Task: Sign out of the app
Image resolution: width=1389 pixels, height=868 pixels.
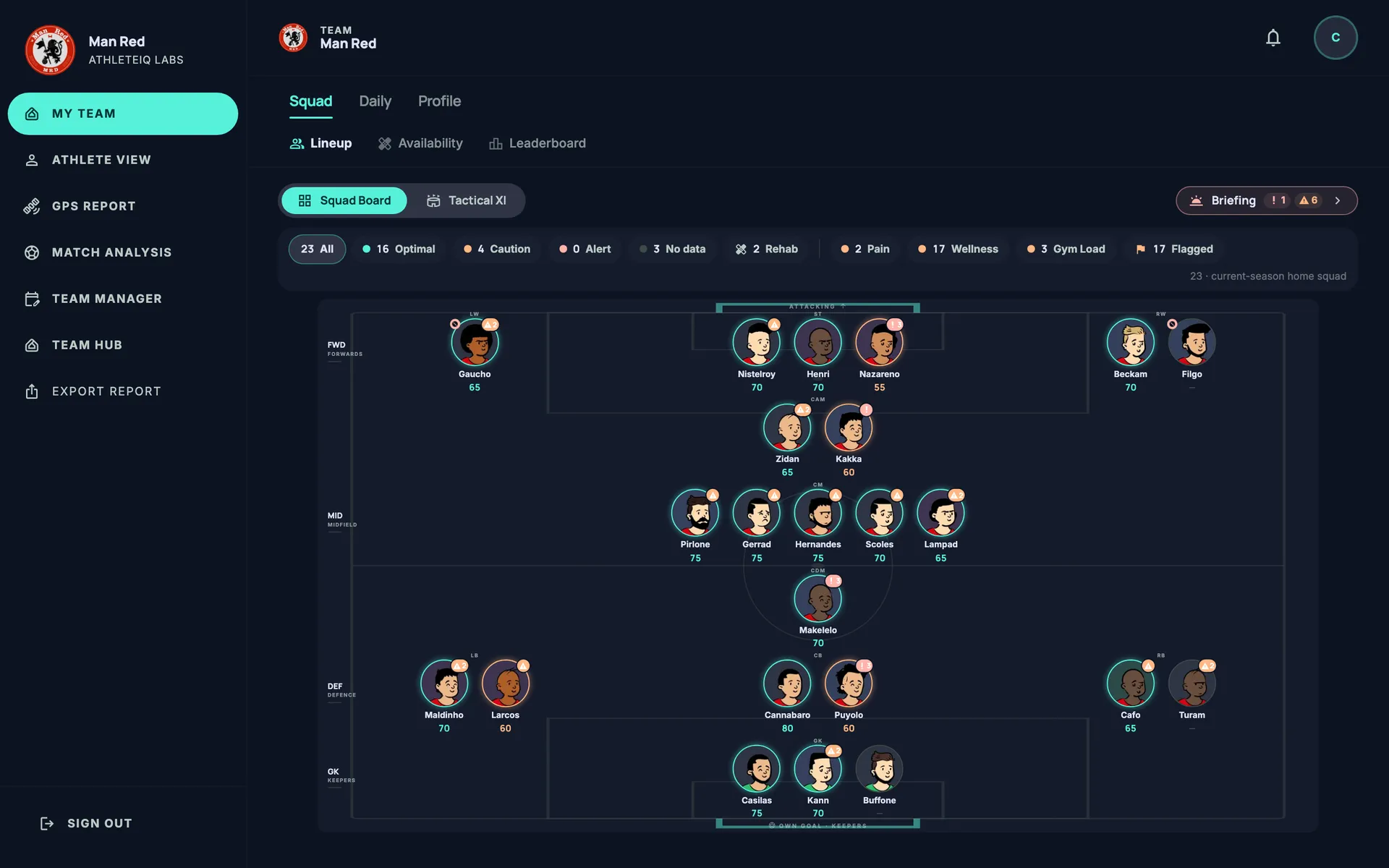Action: point(86,823)
